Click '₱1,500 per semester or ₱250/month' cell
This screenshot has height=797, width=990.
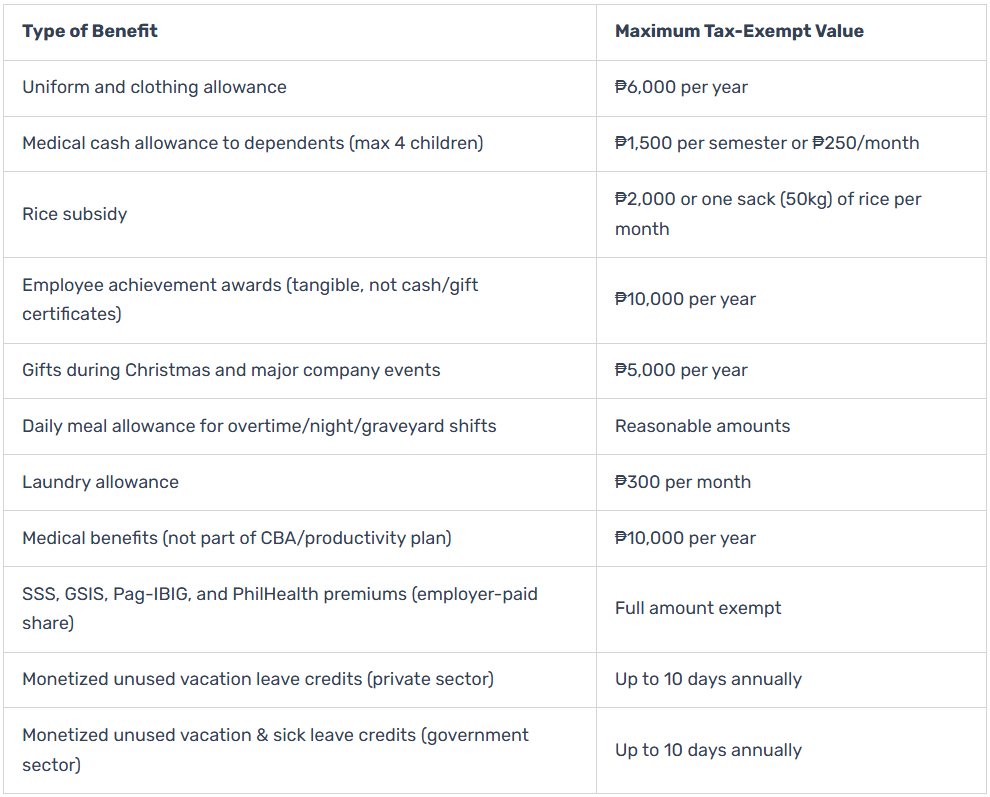[767, 143]
